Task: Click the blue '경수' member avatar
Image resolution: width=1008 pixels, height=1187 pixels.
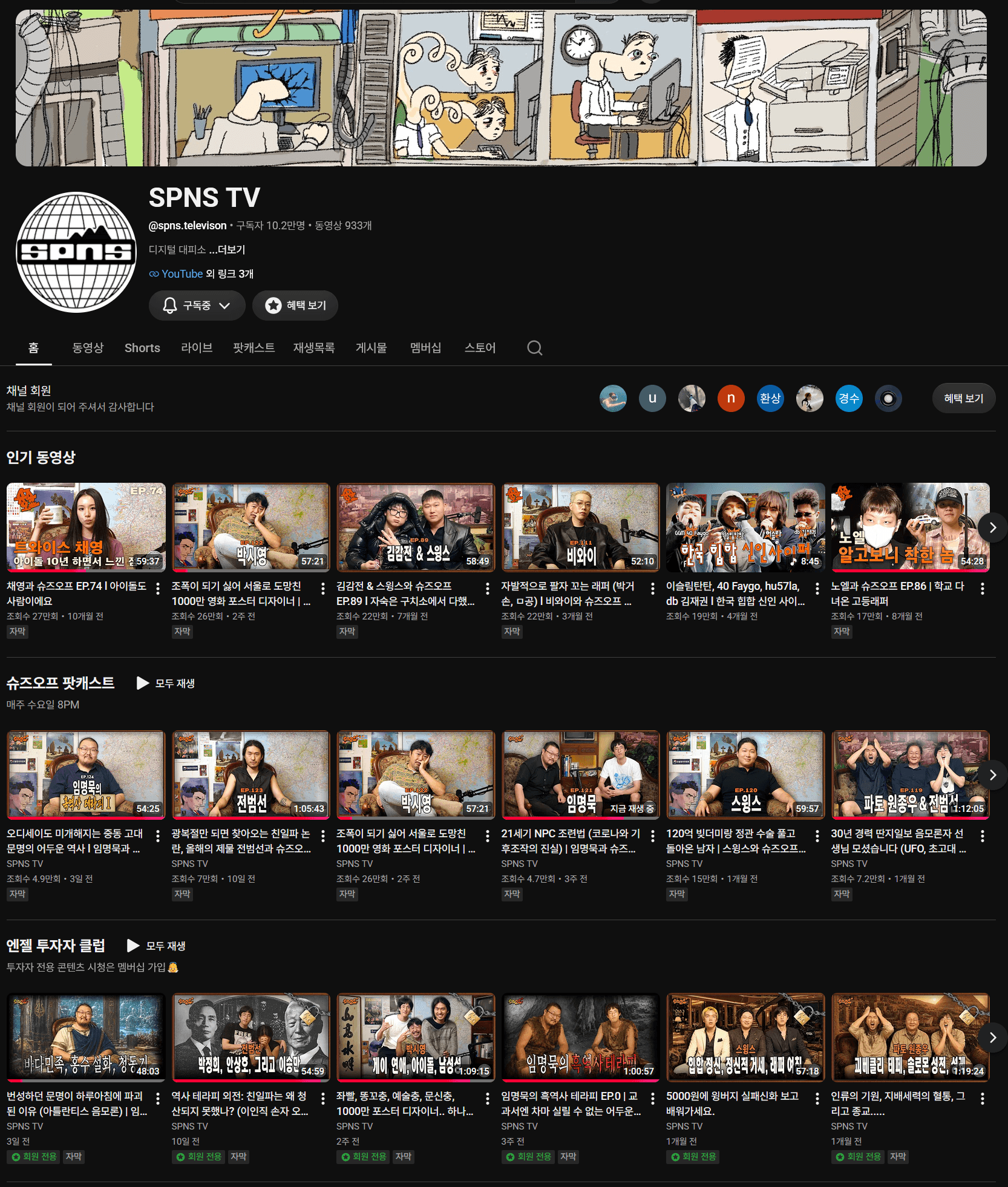Action: click(x=848, y=398)
